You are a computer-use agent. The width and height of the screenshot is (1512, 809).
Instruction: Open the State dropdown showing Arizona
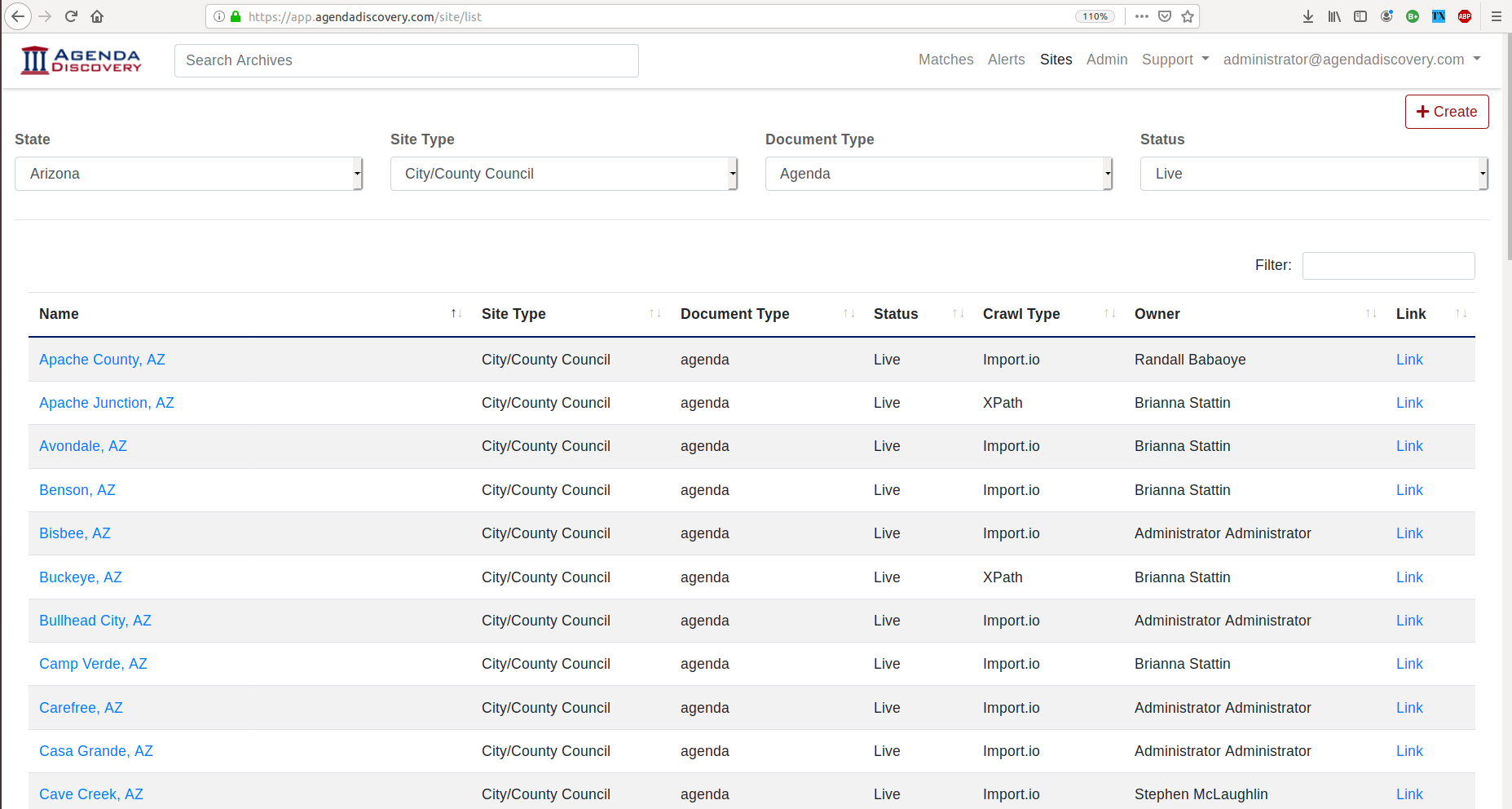pos(188,174)
